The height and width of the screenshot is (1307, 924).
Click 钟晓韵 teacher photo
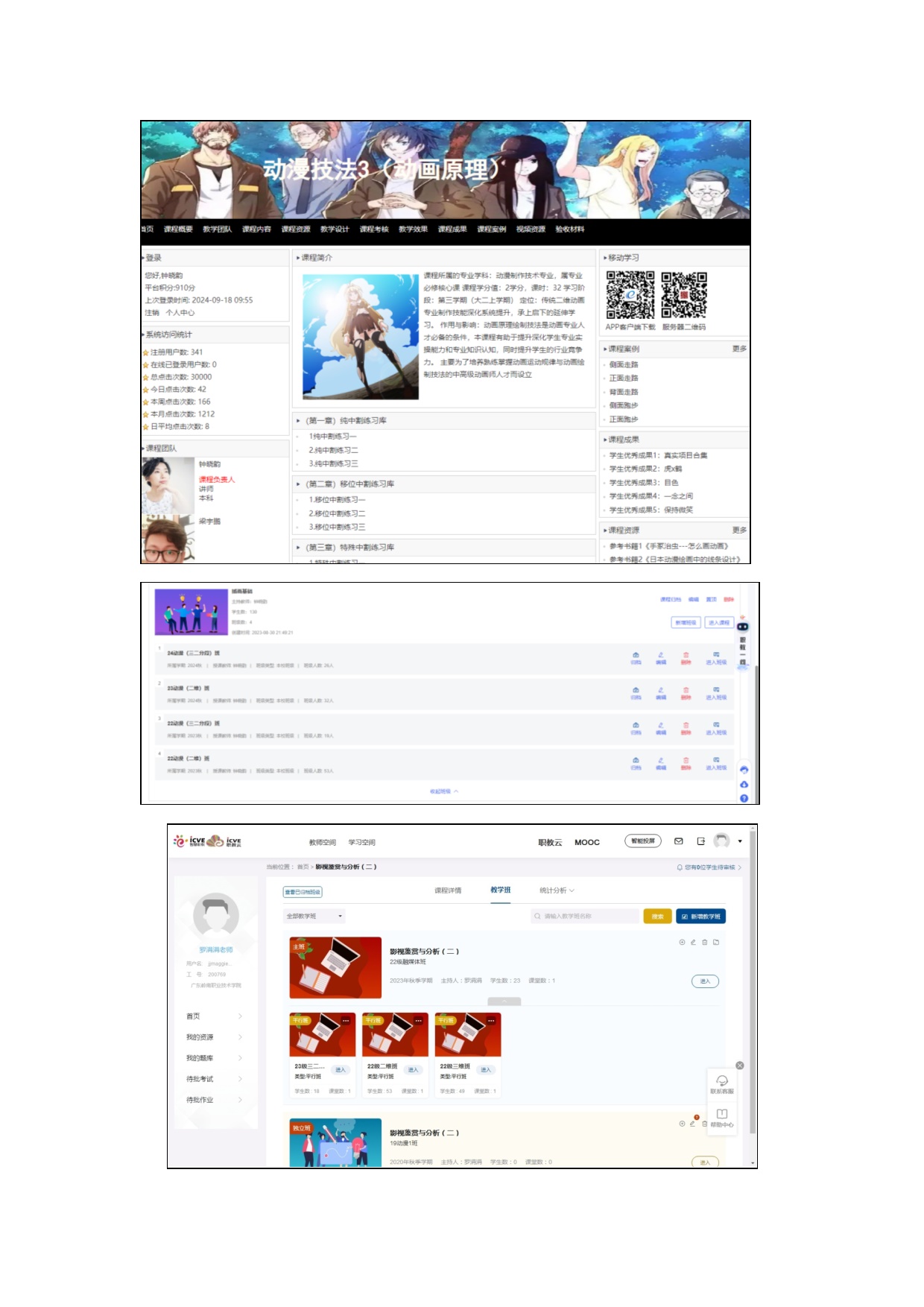(x=168, y=485)
